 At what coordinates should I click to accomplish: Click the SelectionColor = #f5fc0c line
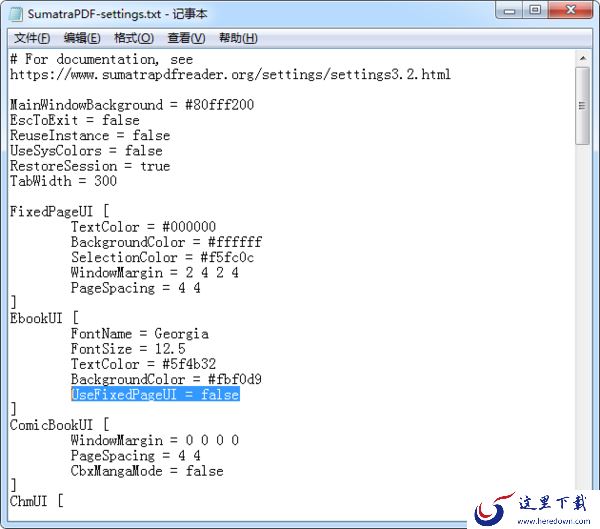[x=163, y=257]
